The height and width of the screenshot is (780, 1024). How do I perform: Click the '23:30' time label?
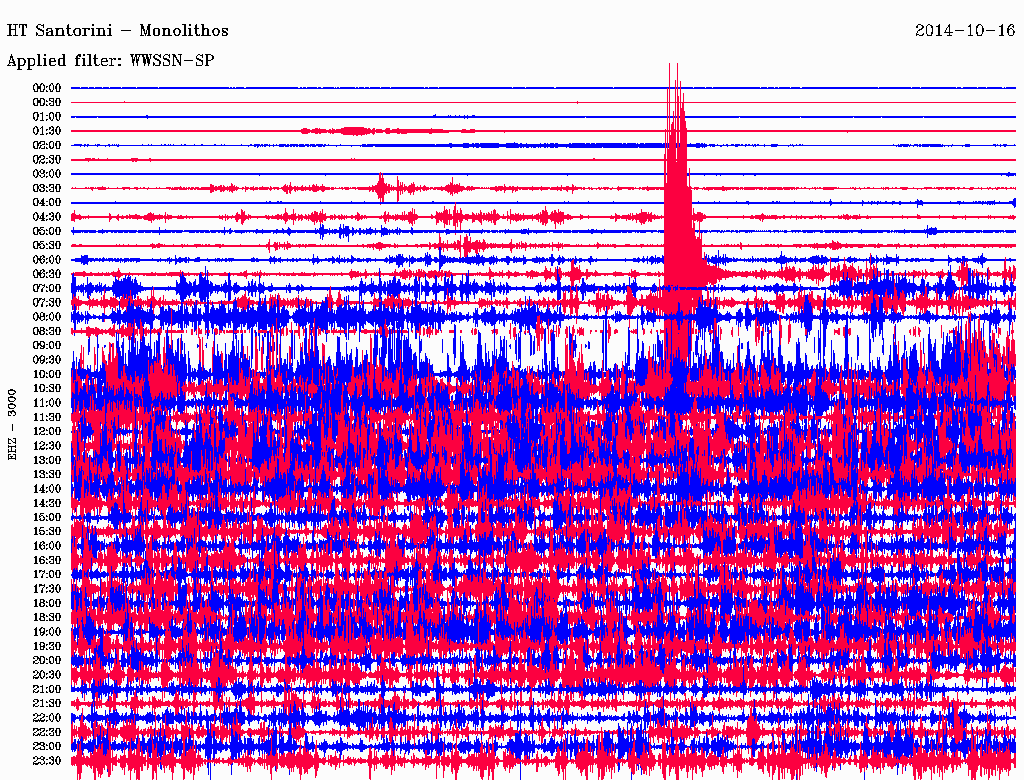47,761
